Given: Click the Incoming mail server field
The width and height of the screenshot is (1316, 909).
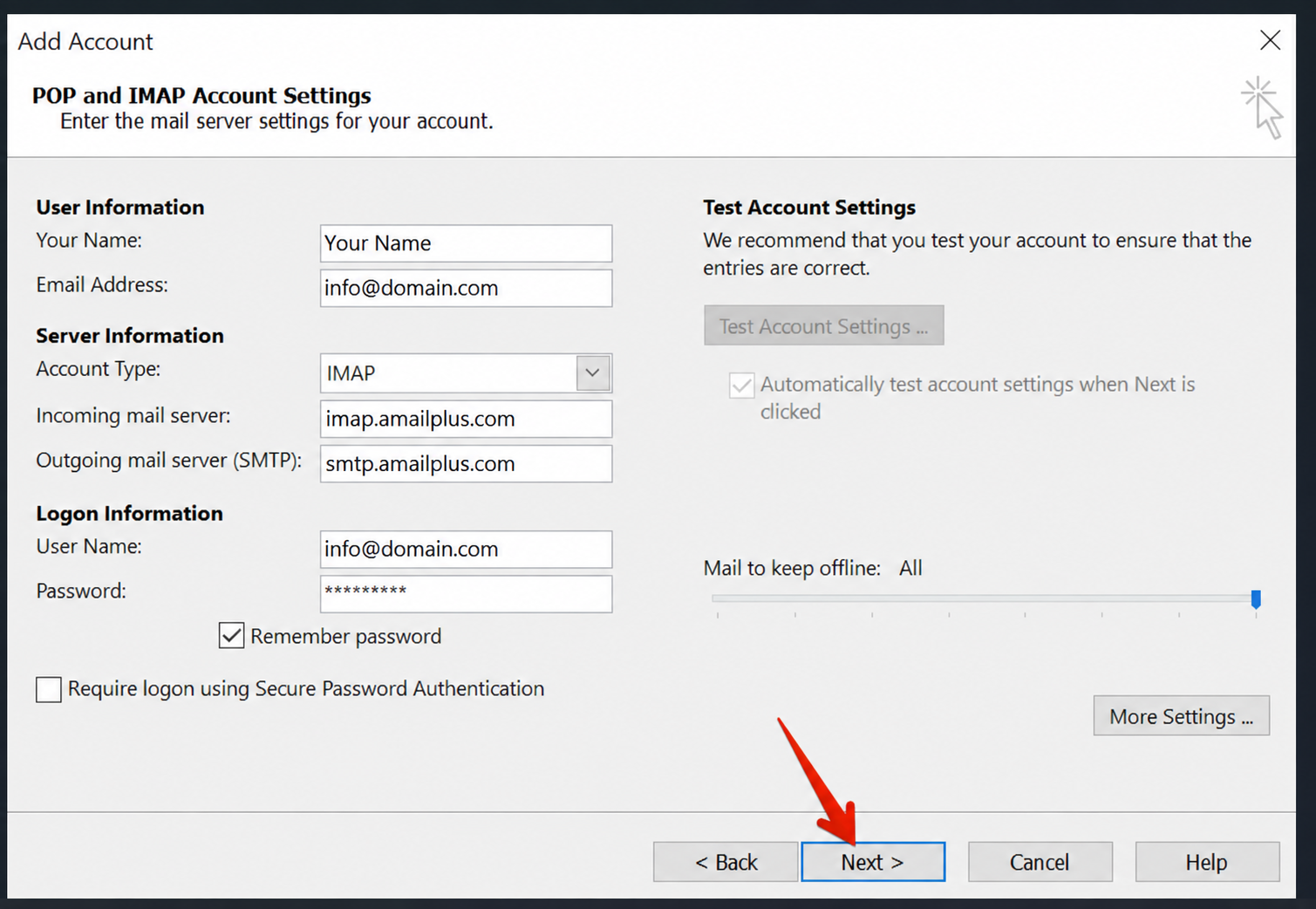Looking at the screenshot, I should coord(466,419).
